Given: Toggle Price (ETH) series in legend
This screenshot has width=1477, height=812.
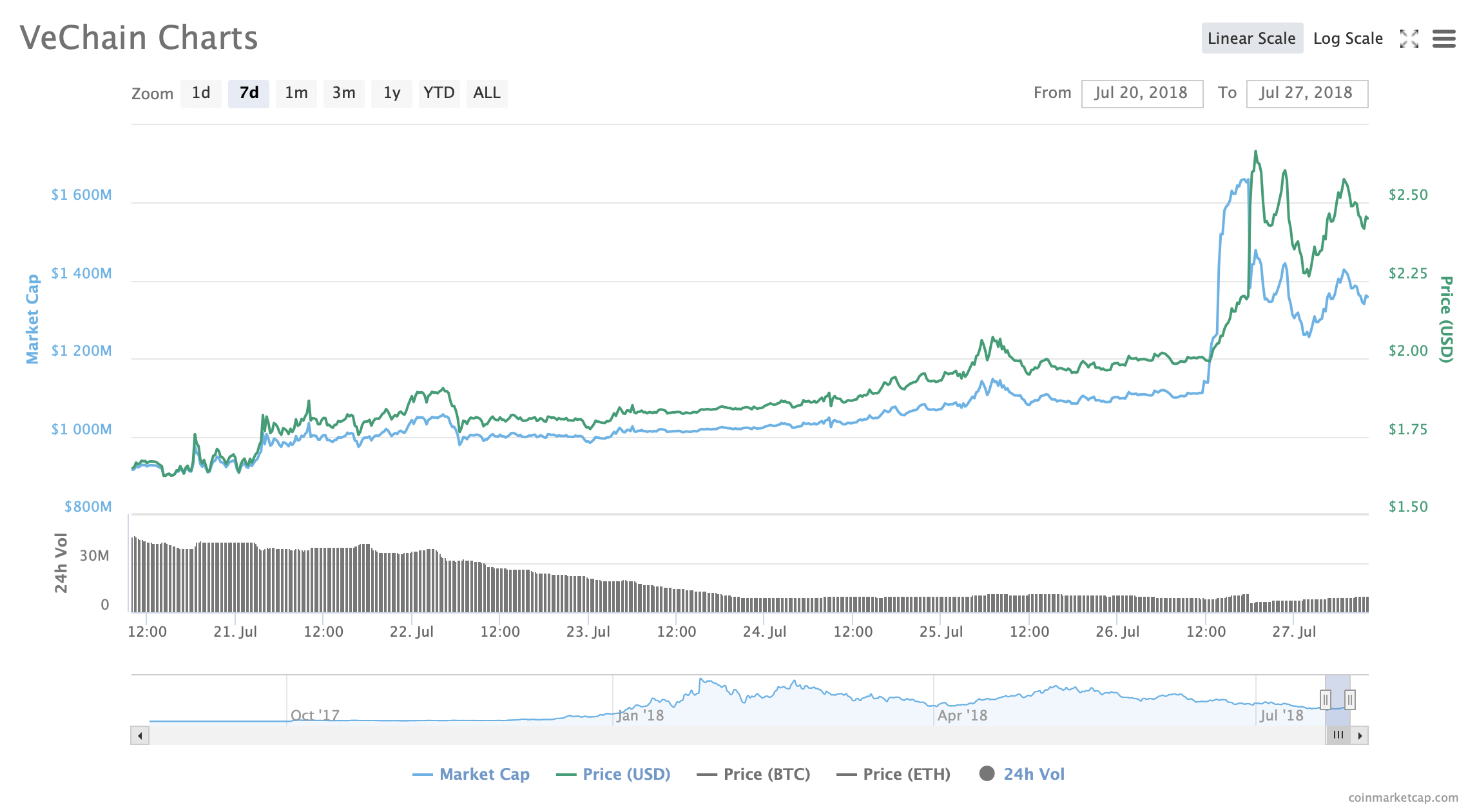Looking at the screenshot, I should (x=894, y=774).
